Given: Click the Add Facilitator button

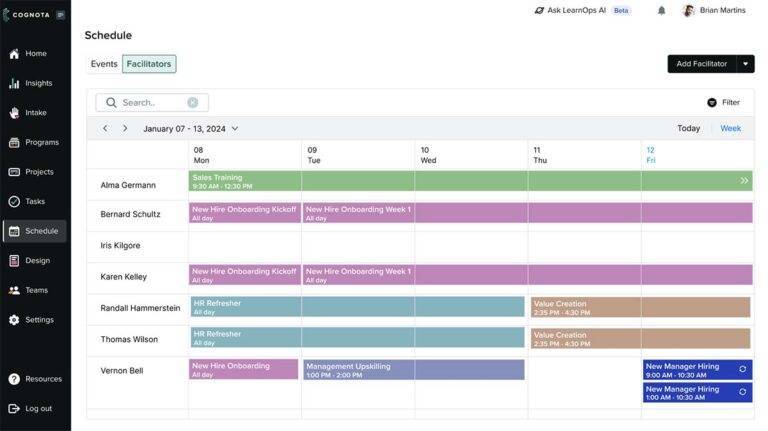Looking at the screenshot, I should [x=701, y=64].
